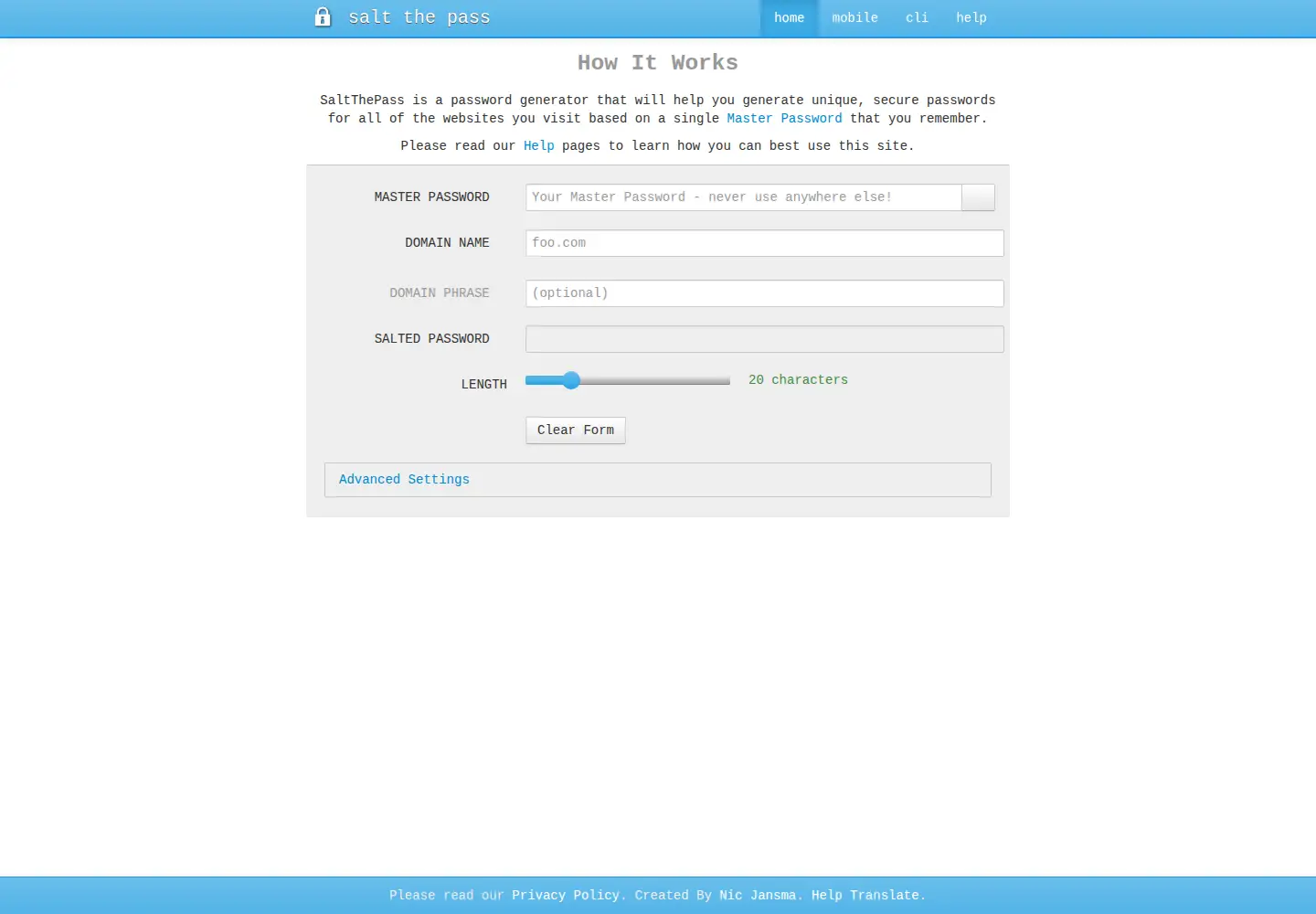Viewport: 1316px width, 914px height.
Task: Open the Help pages link in intro
Action: tap(539, 146)
